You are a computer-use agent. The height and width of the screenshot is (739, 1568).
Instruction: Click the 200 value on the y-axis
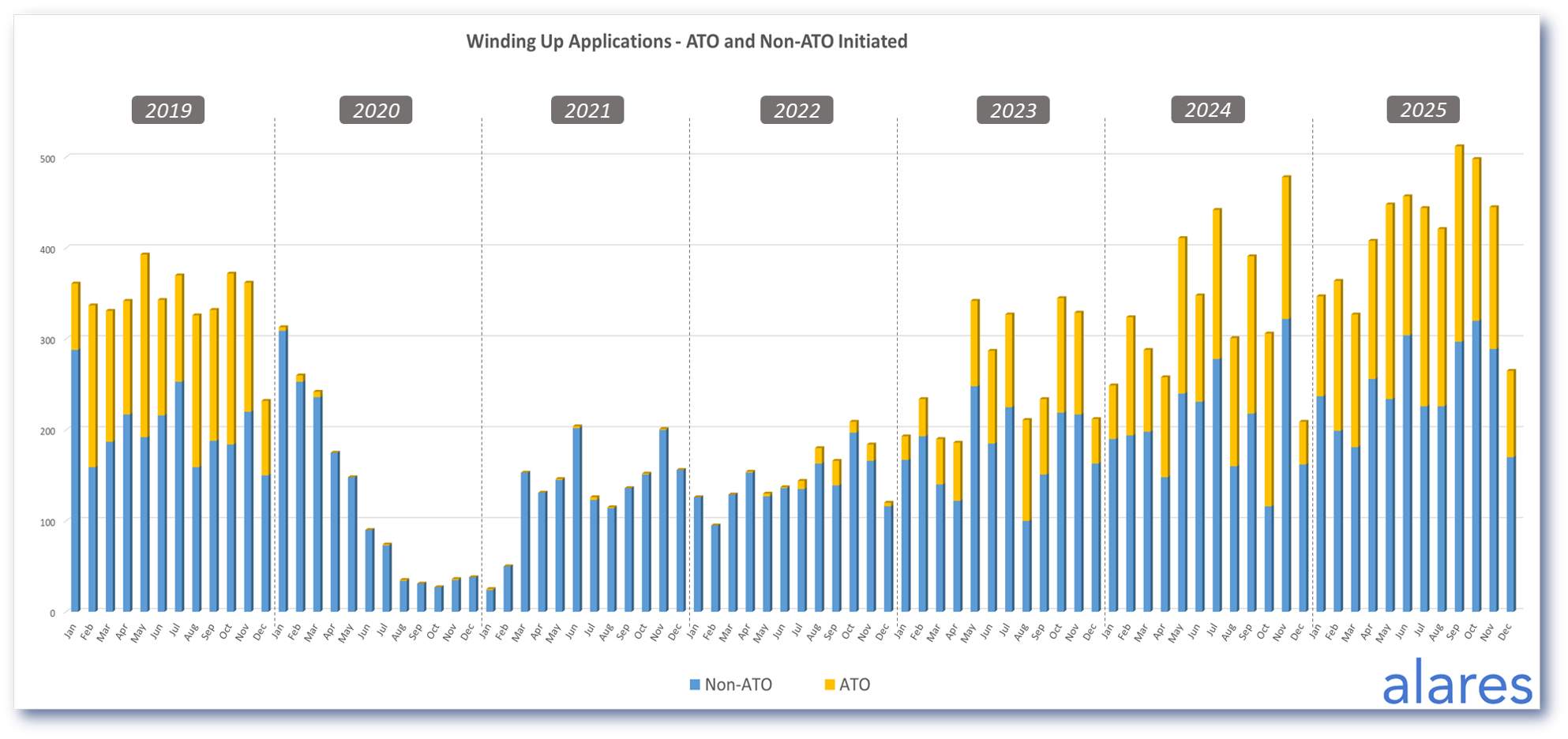coord(47,431)
